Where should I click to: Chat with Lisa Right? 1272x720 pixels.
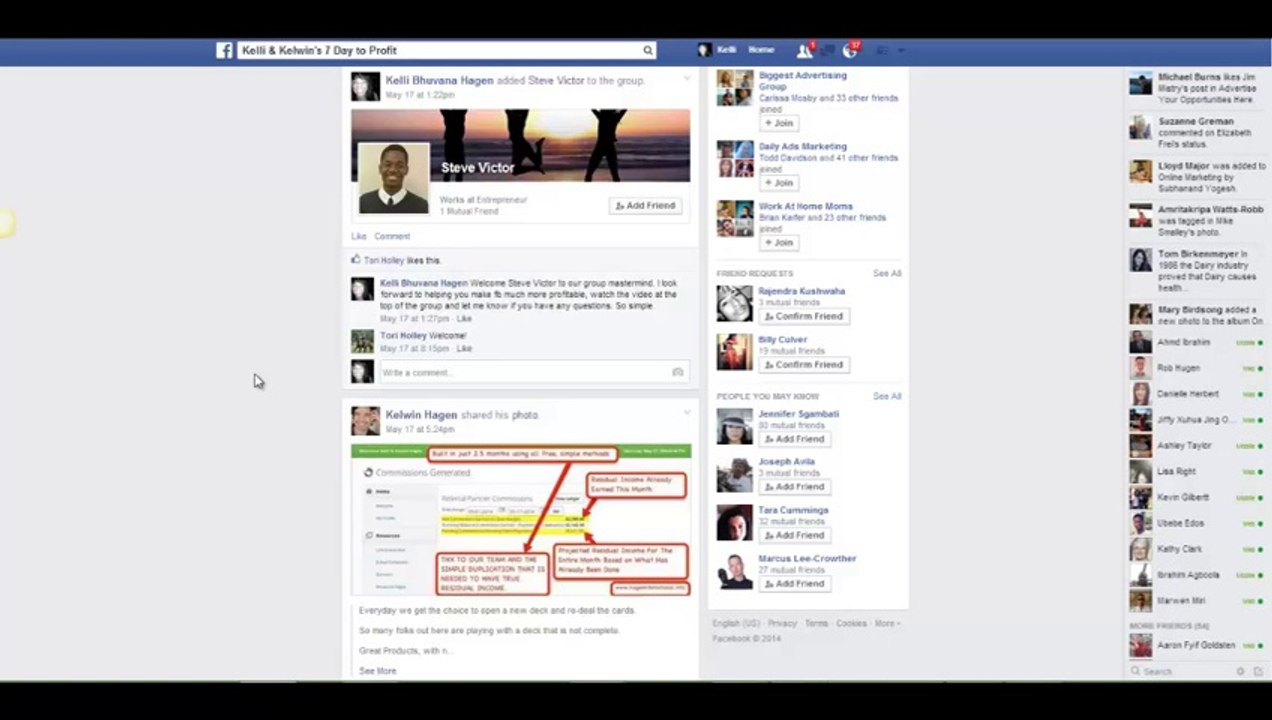pos(1197,471)
